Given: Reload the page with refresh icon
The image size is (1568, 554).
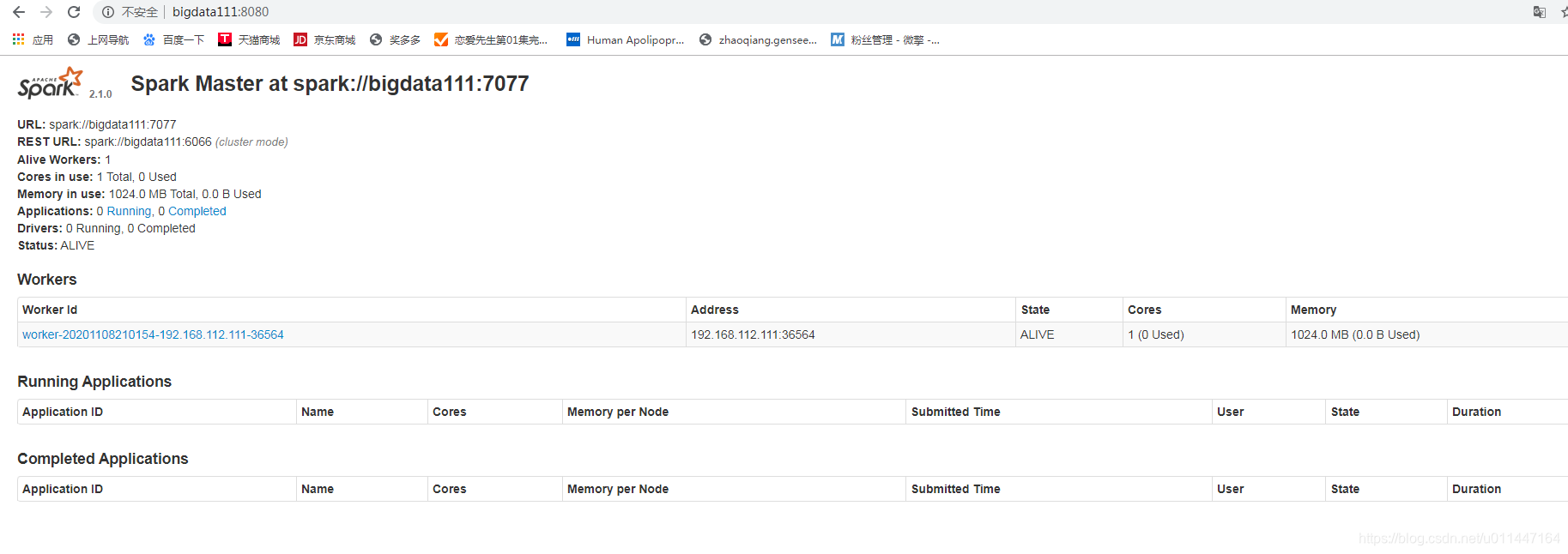Looking at the screenshot, I should (74, 12).
